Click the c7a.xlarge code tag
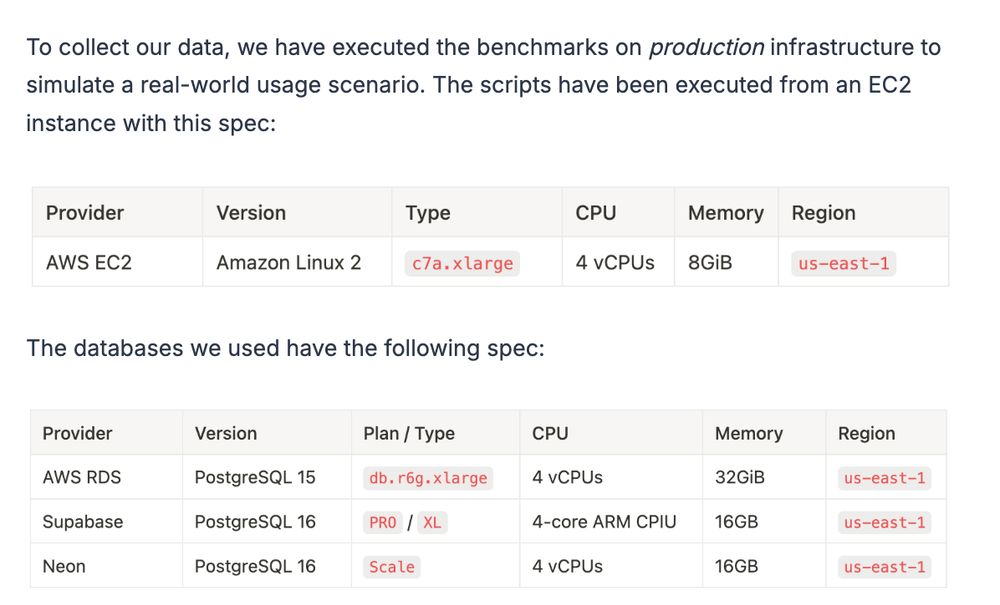This screenshot has height=605, width=1000. (462, 263)
